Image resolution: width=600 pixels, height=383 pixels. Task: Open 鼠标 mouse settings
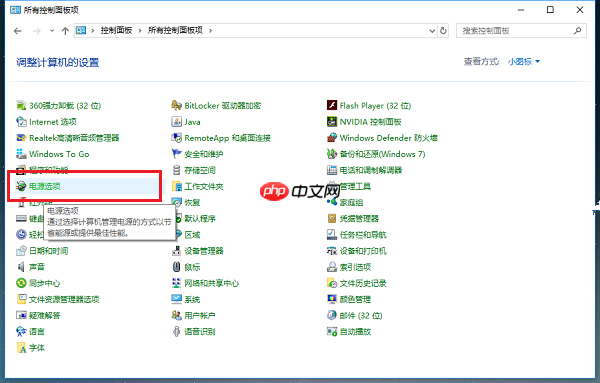coord(186,267)
